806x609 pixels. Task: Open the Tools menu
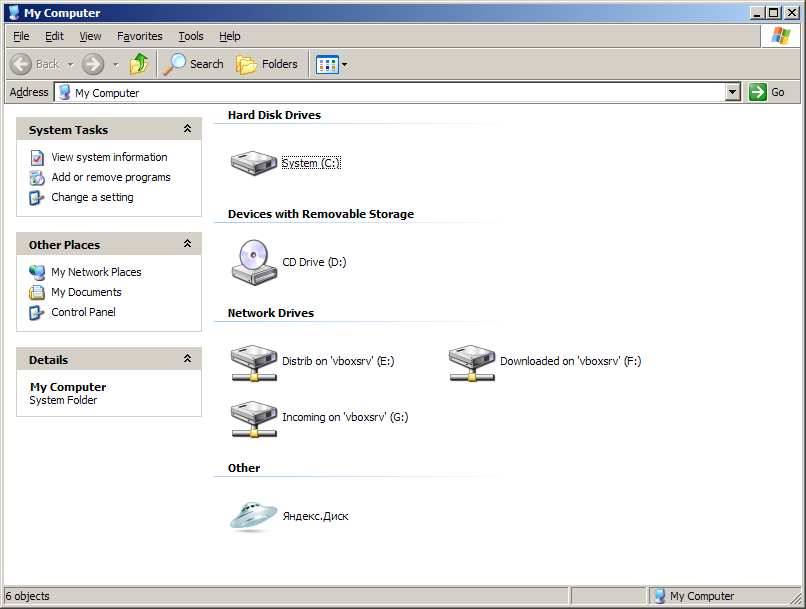[x=191, y=36]
